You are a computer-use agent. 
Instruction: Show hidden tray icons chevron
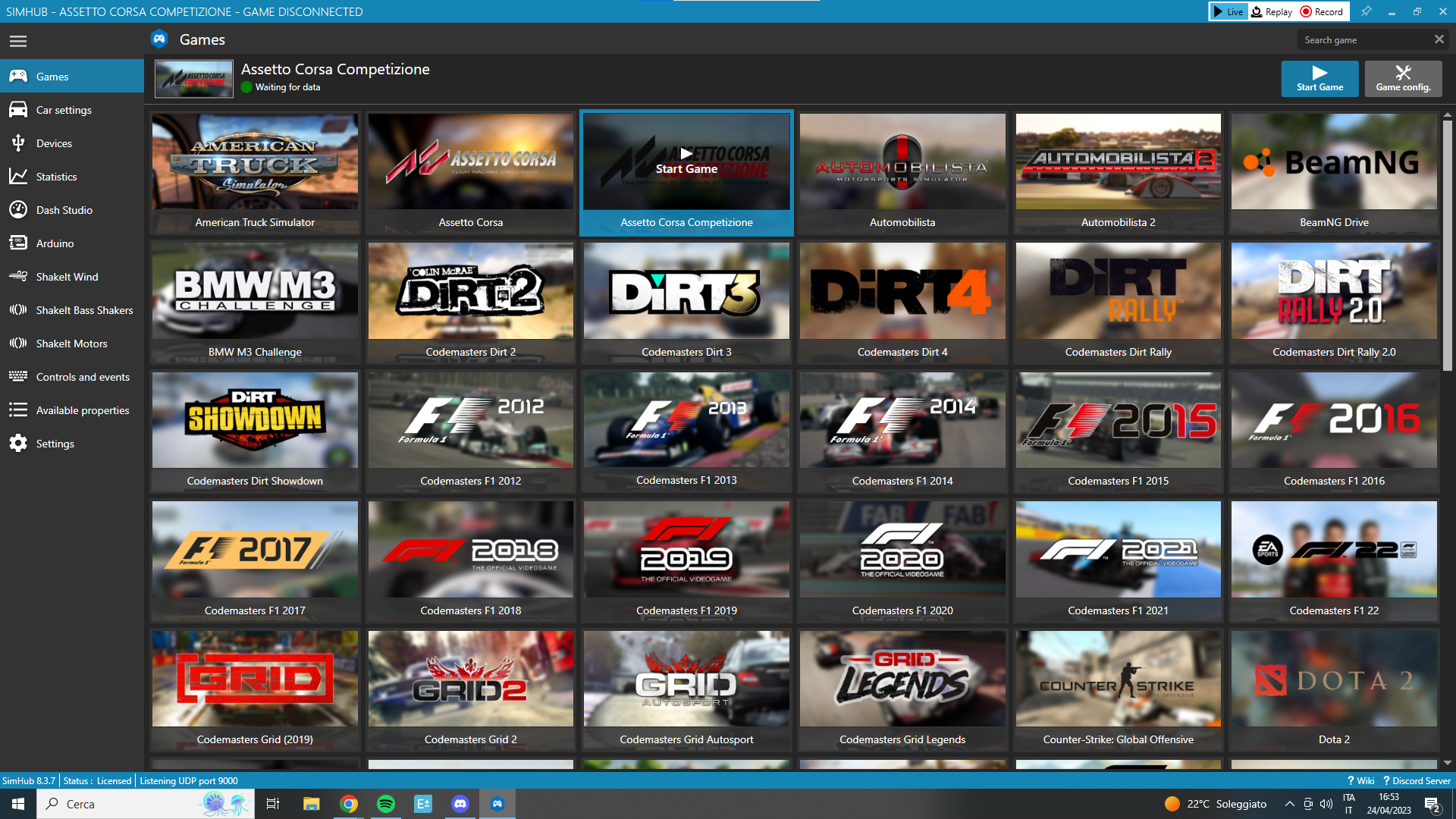[1289, 804]
